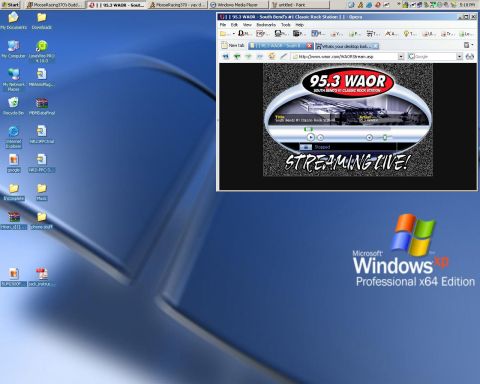Launch Internet Explorer from desktop
480x384 pixels.
pyautogui.click(x=13, y=137)
